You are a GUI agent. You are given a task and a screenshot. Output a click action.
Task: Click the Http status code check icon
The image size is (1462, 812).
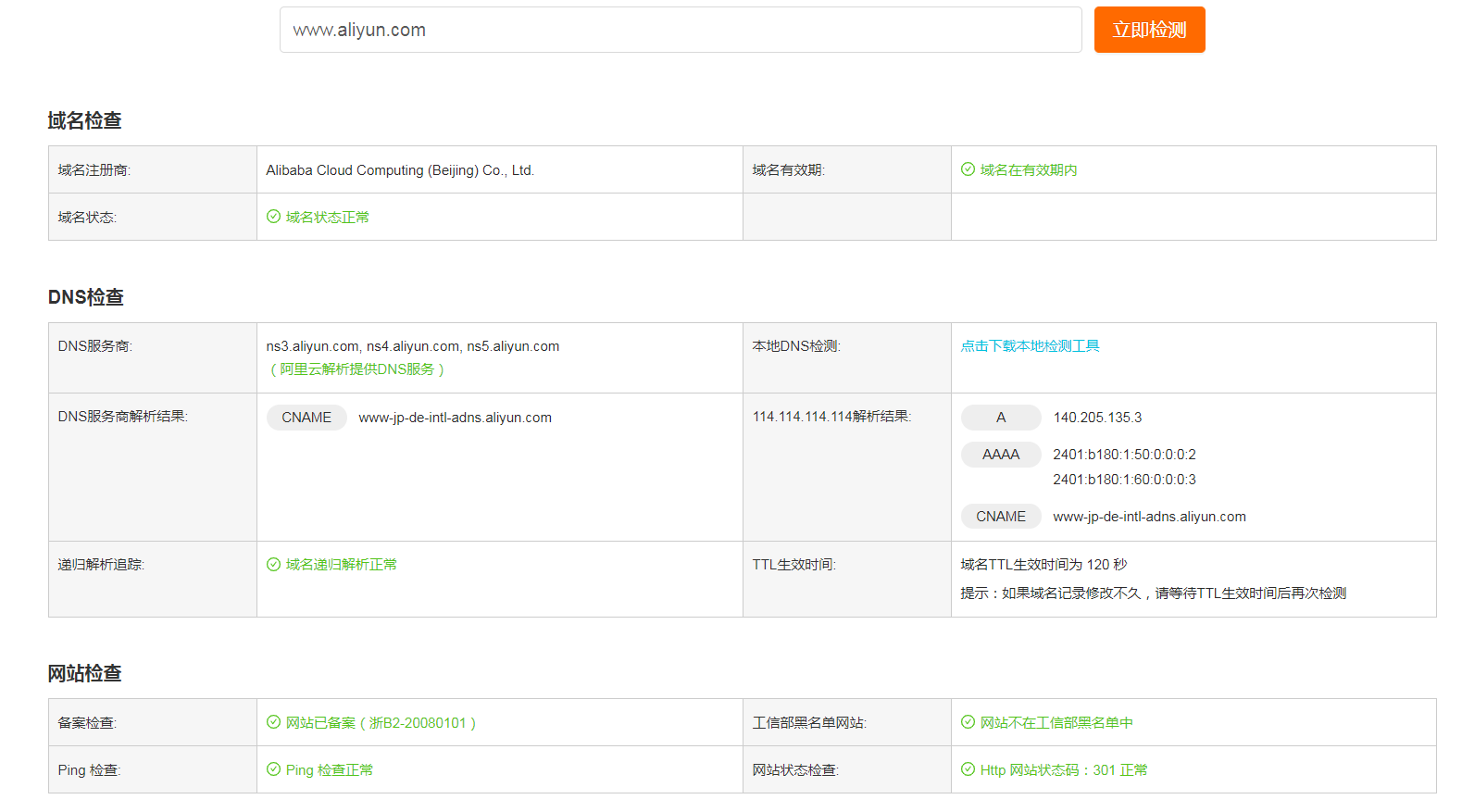(x=968, y=769)
